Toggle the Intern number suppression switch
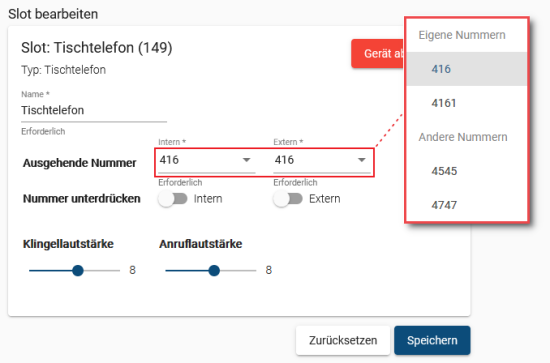This screenshot has height=363, width=550. pos(173,199)
